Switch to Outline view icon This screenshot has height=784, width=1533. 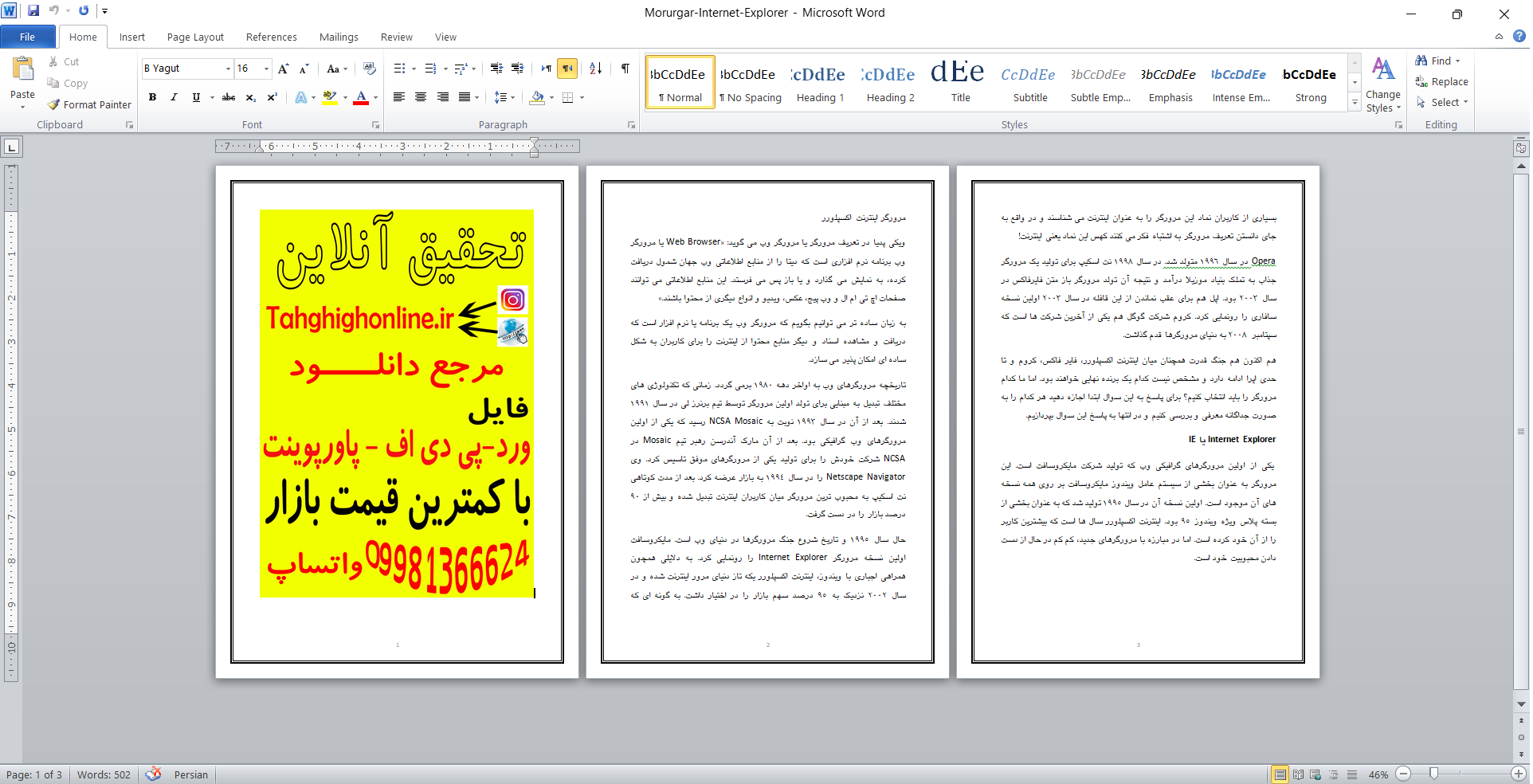pos(1334,774)
